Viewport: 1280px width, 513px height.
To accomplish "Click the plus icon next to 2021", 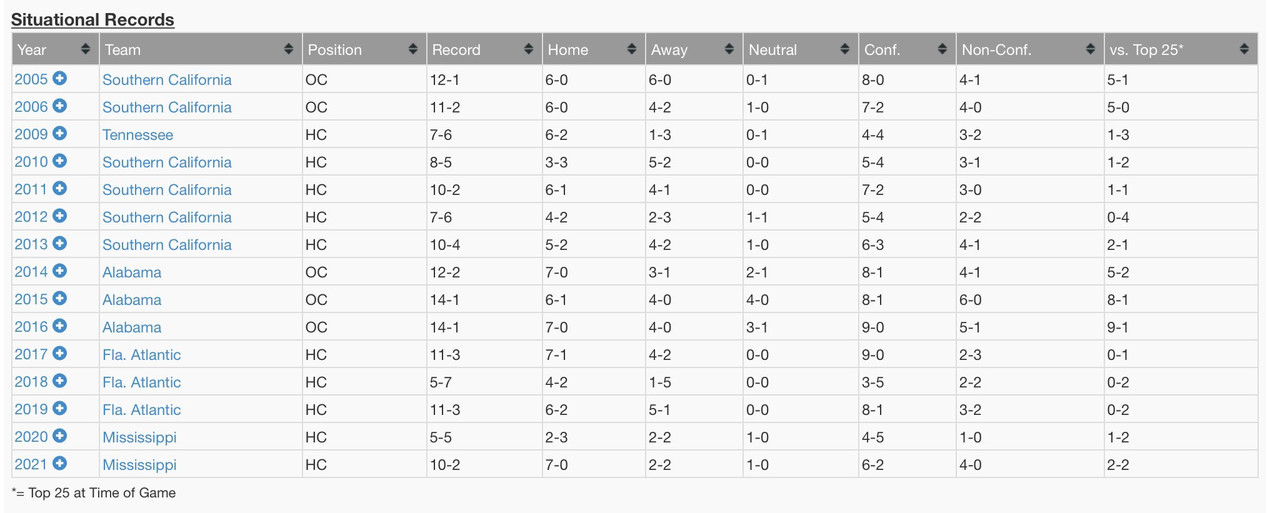I will (x=60, y=464).
